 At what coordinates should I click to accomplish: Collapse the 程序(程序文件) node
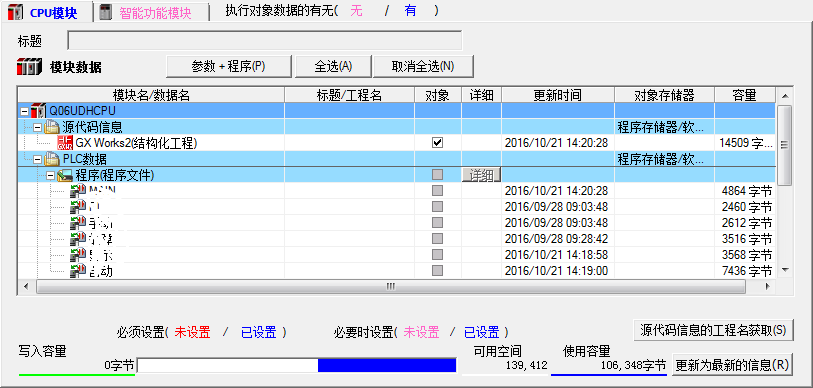click(50, 175)
